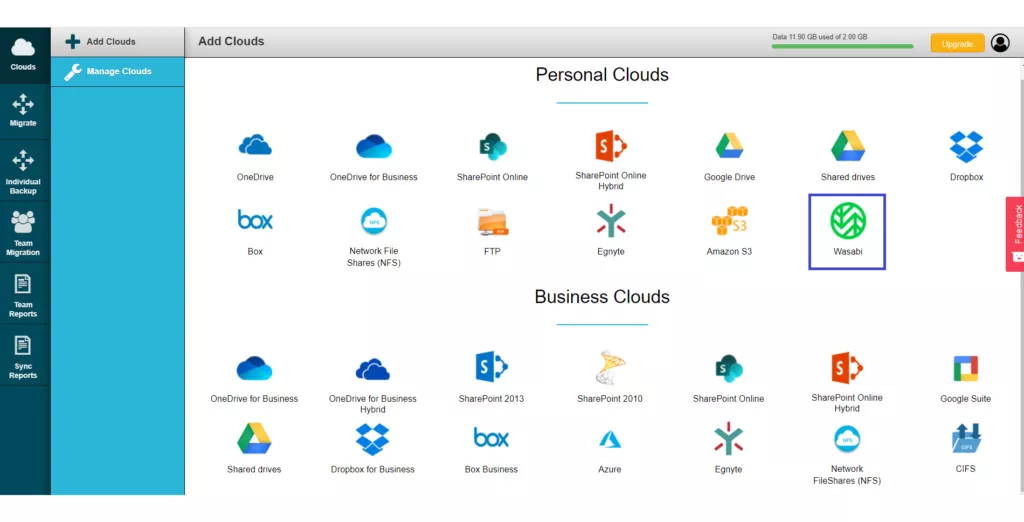Viewport: 1024px width, 522px height.
Task: Add Egnyte under Personal Clouds
Action: 611,231
